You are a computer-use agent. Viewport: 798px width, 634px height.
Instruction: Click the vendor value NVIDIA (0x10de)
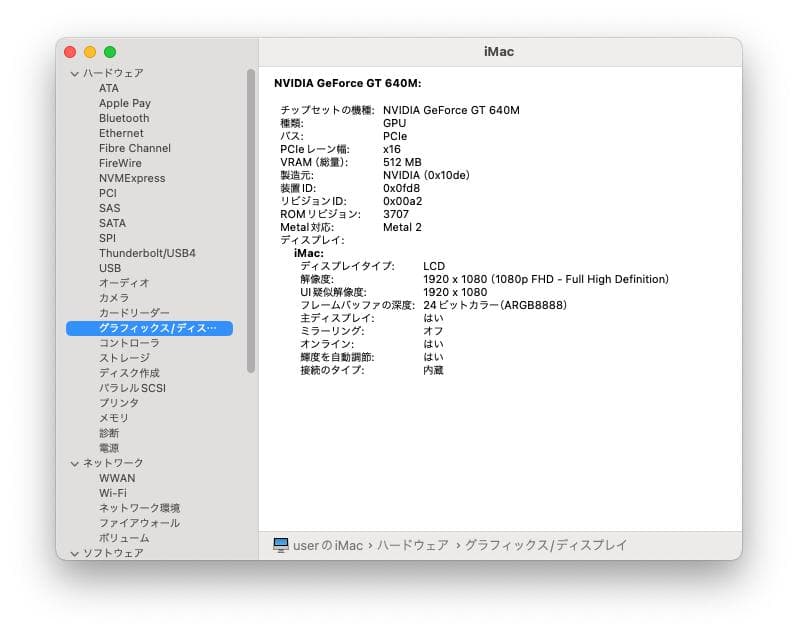click(426, 176)
